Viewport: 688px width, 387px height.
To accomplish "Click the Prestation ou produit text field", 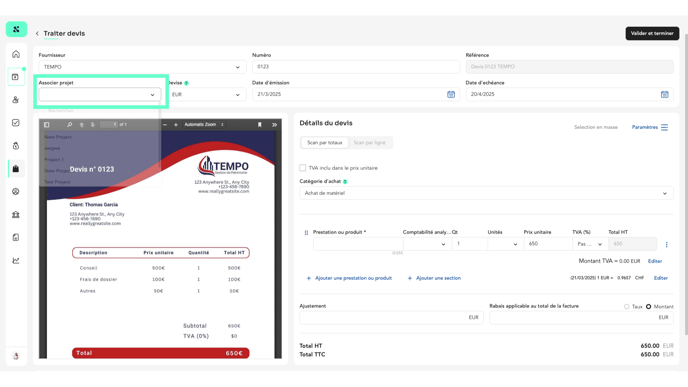I will pos(358,244).
